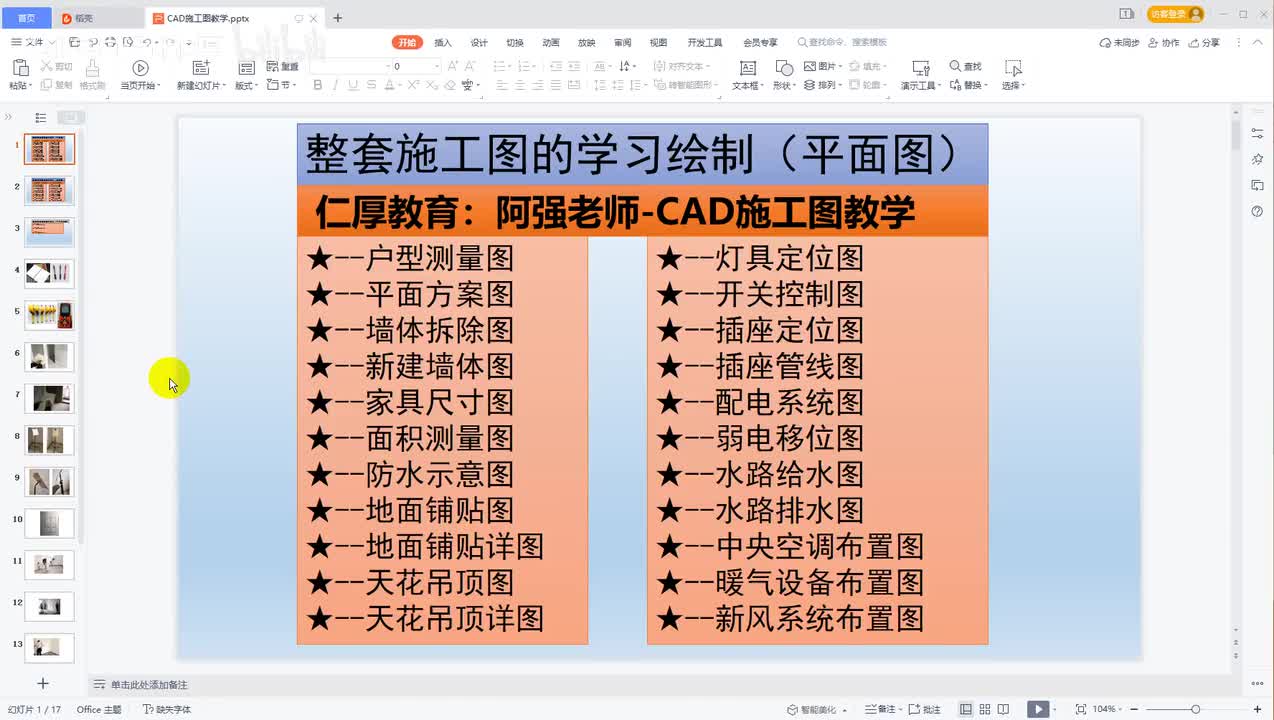
Task: Click the clear formatting eraser icon
Action: pyautogui.click(x=450, y=86)
